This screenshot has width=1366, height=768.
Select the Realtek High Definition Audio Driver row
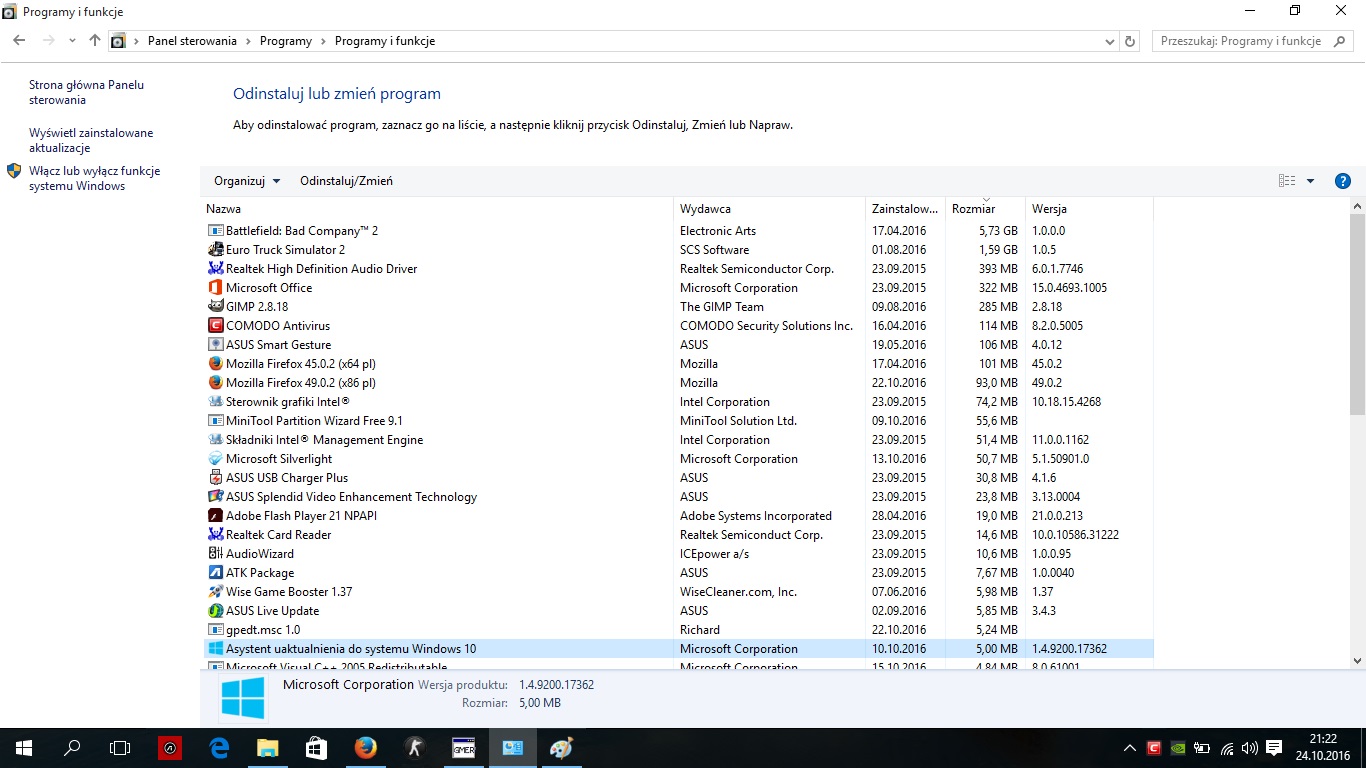click(x=677, y=269)
